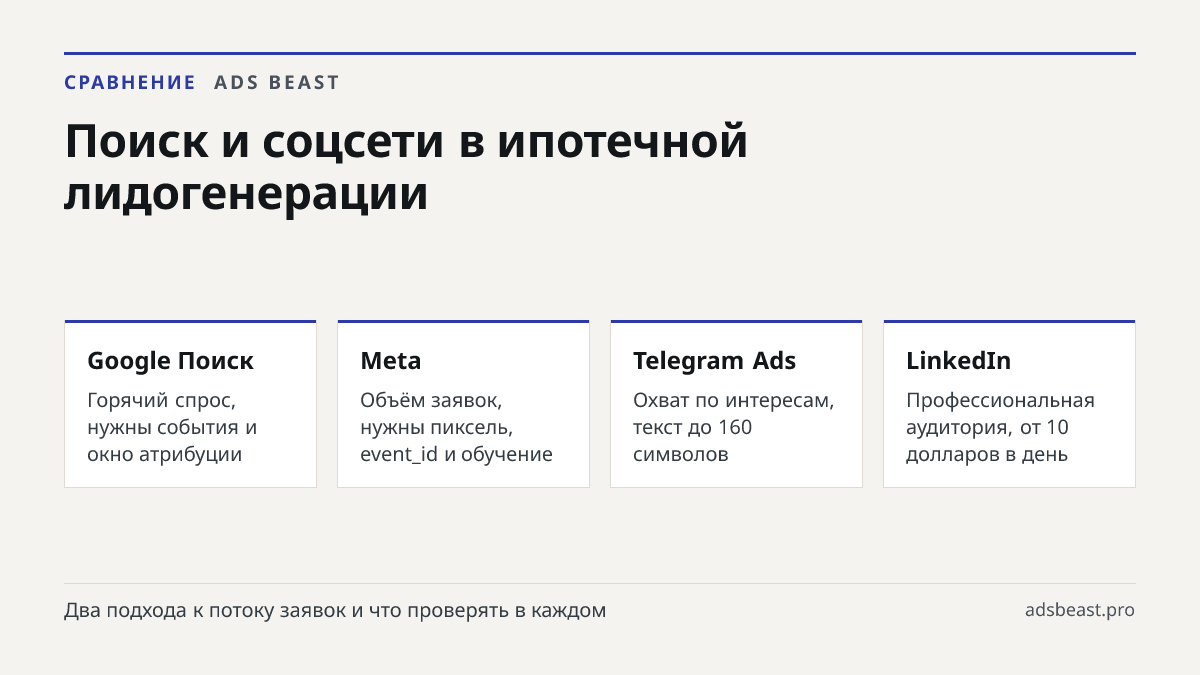The width and height of the screenshot is (1200, 675).
Task: Select the headline "Поиск и соцсети в ипотечной лидогенерации"
Action: click(406, 167)
